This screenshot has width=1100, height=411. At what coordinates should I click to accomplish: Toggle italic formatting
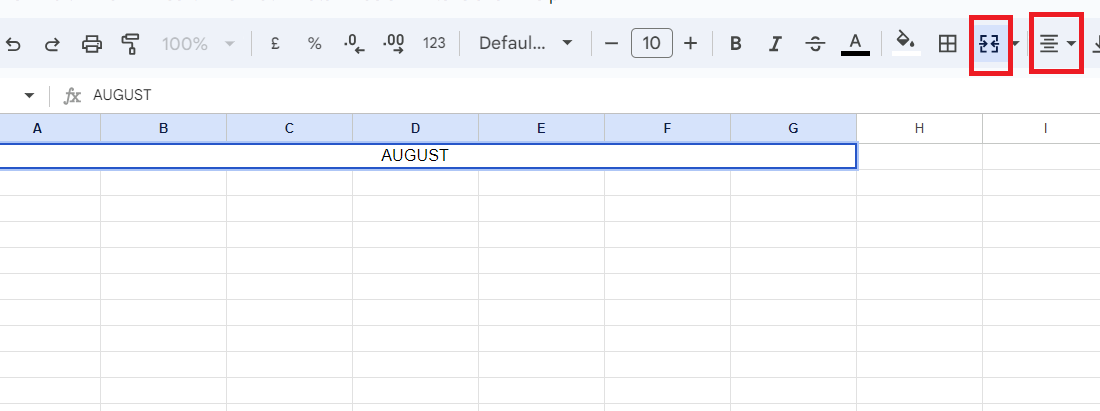pos(775,44)
